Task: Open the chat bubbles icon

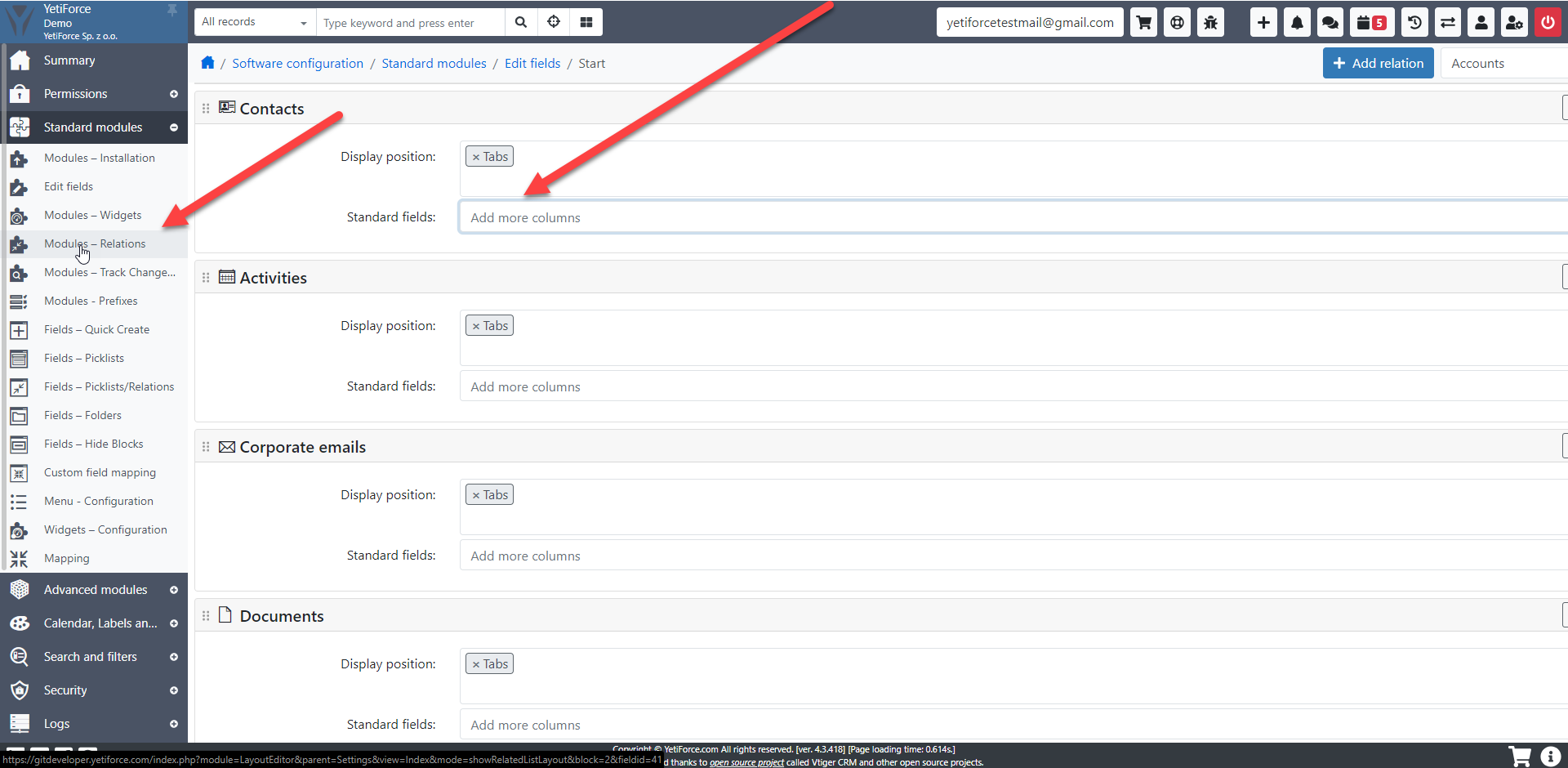Action: coord(1330,22)
